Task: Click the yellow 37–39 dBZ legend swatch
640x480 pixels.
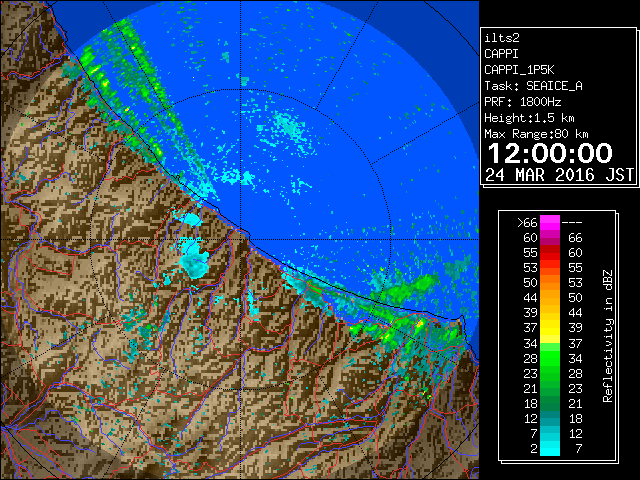Action: (550, 328)
